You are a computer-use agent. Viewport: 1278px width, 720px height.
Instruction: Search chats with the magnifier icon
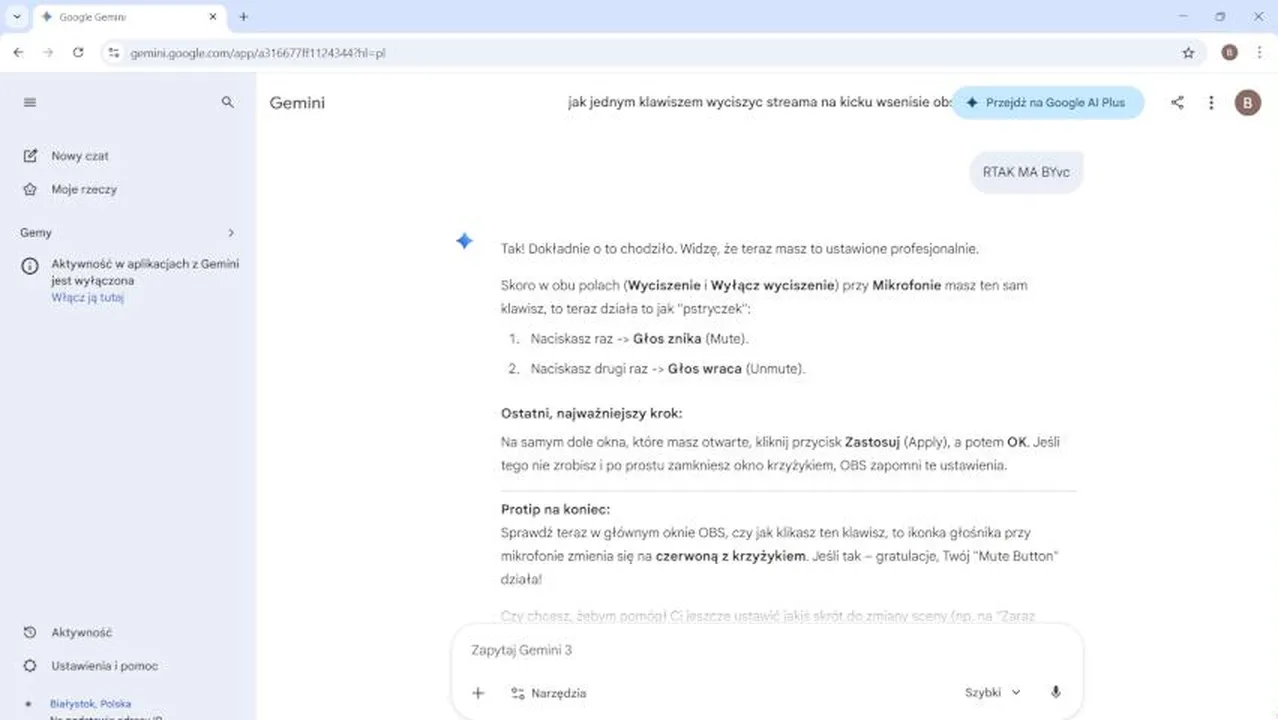(228, 102)
